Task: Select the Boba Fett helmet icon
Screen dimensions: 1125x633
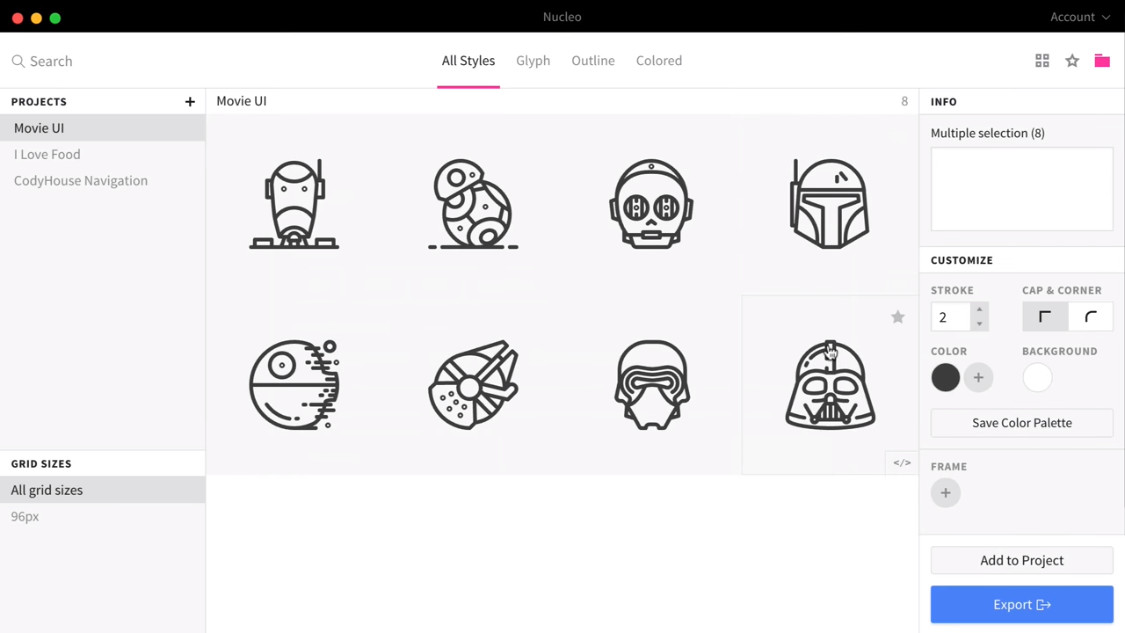Action: pos(830,204)
